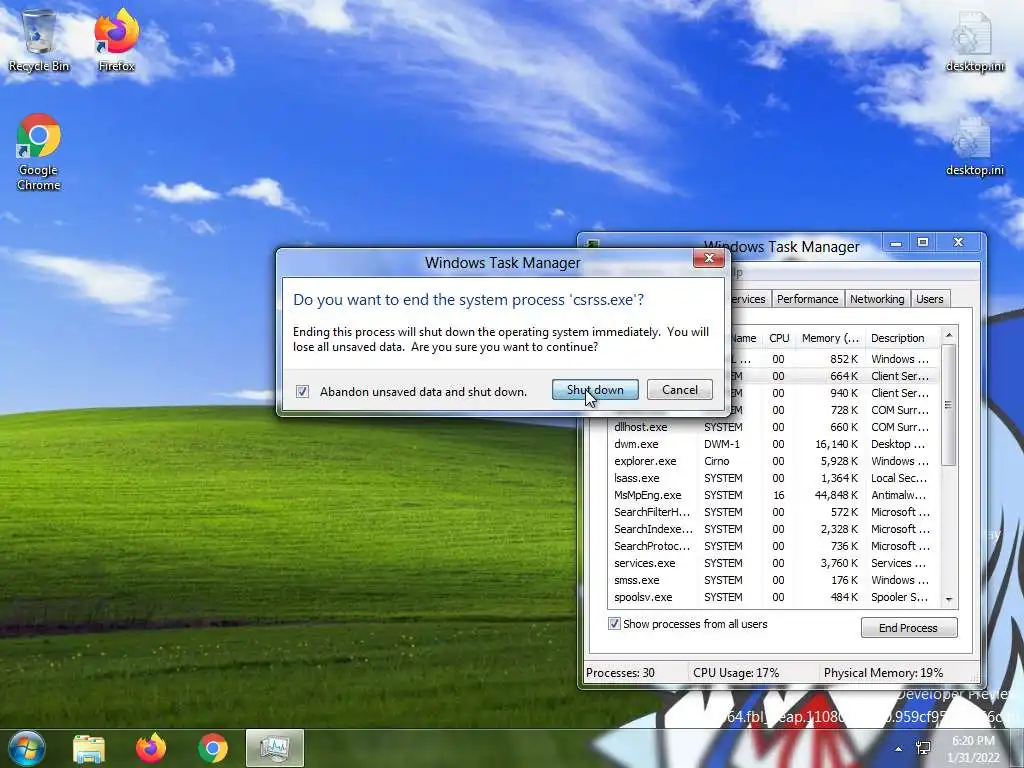Open the Google Chrome desktop shortcut
The width and height of the screenshot is (1024, 768).
tap(39, 152)
